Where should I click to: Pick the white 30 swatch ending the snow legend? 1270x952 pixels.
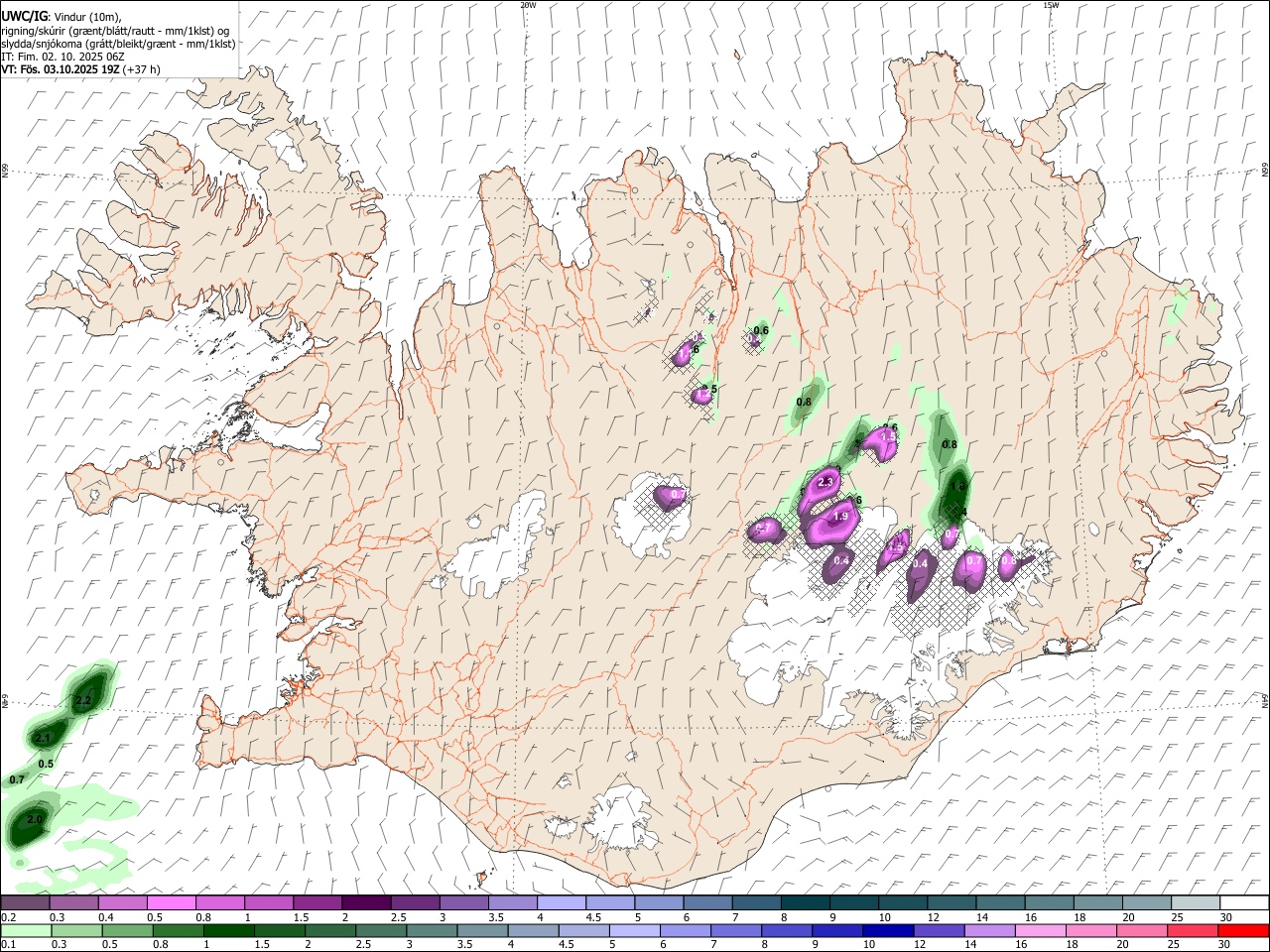point(1244,903)
